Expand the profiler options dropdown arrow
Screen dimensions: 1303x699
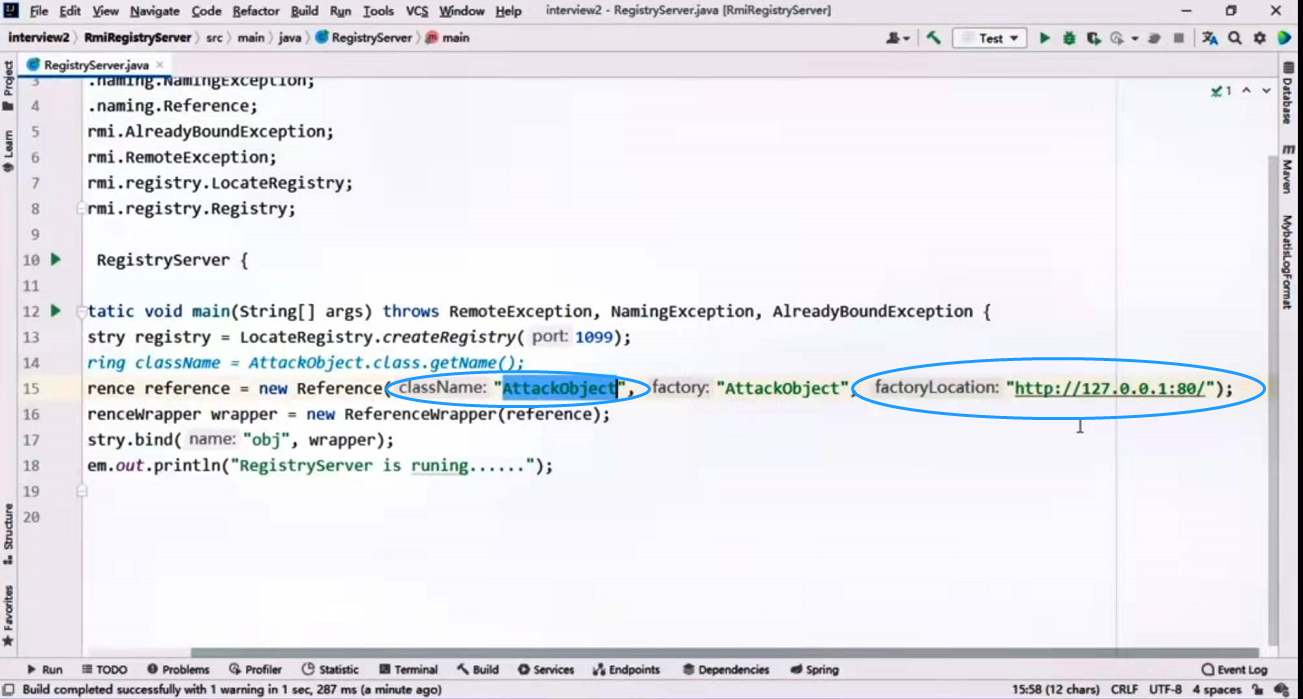pos(1135,38)
